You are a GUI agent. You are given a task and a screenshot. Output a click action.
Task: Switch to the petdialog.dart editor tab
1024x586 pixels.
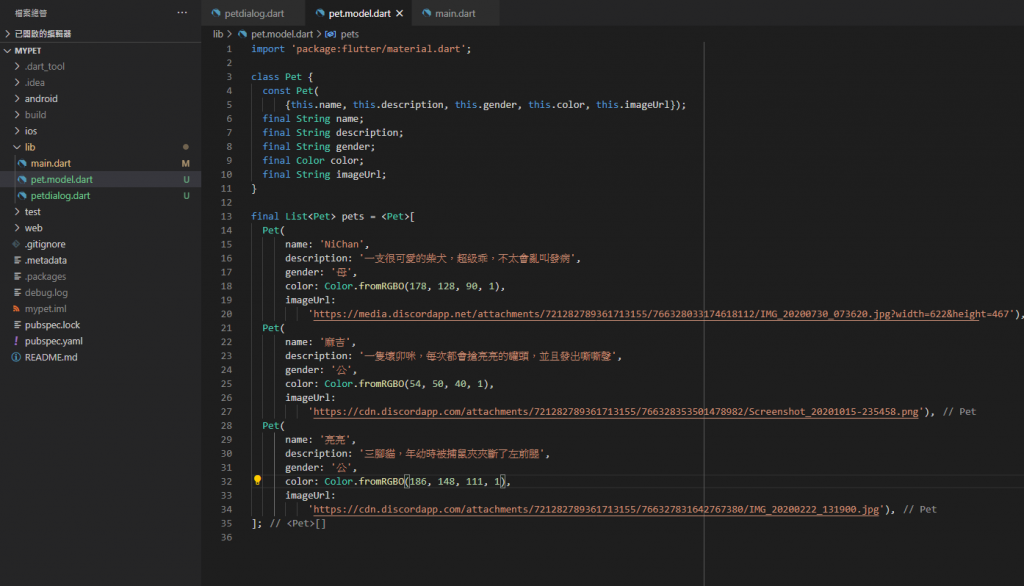[x=254, y=14]
